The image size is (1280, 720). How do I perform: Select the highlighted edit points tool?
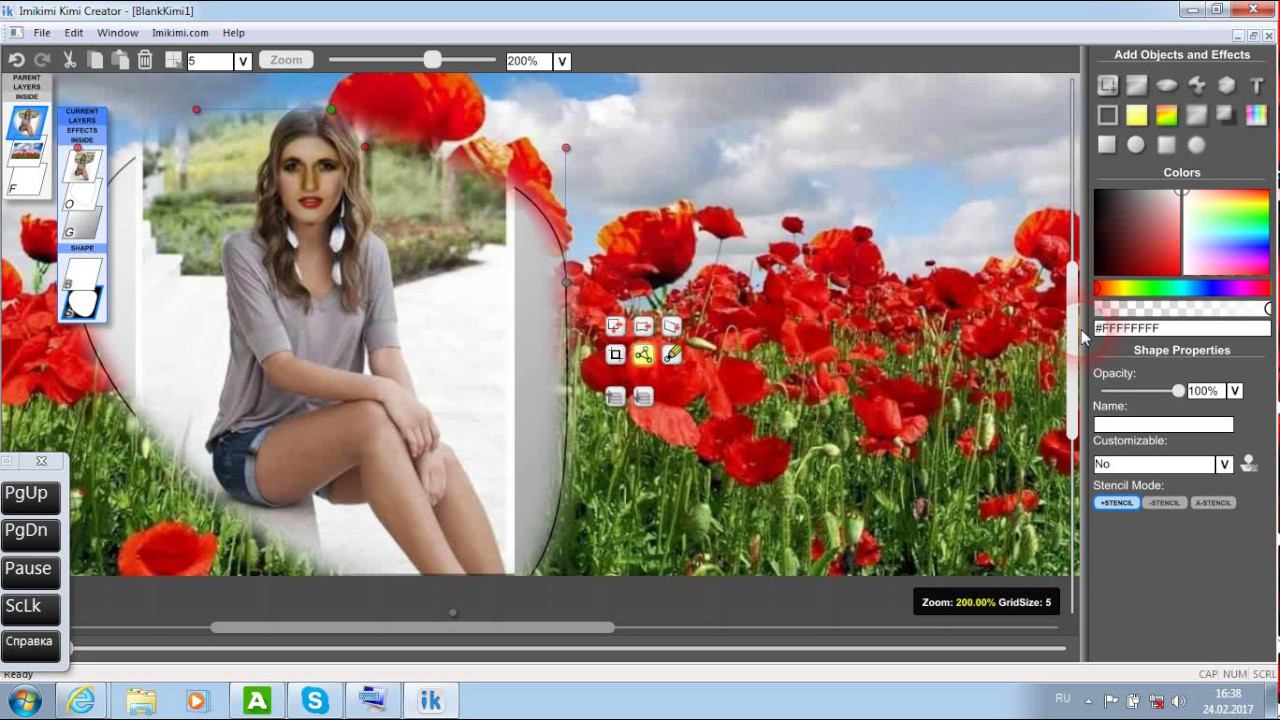pos(643,355)
